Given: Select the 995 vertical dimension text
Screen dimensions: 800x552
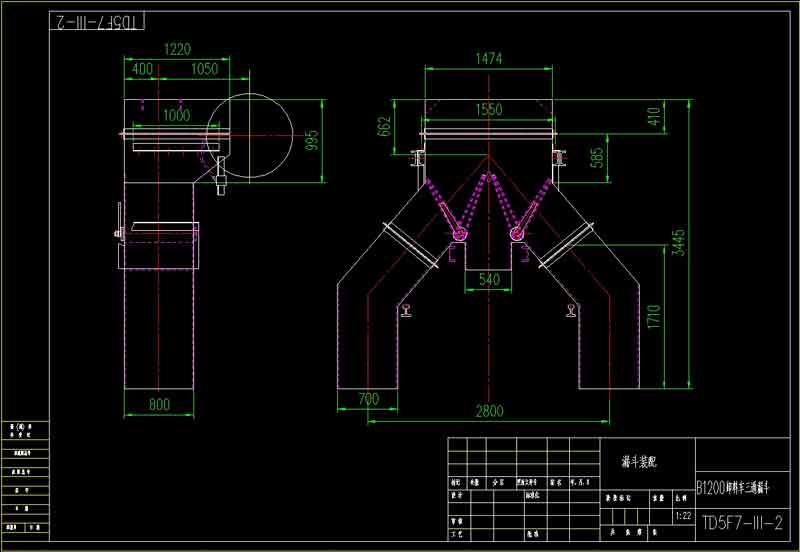Looking at the screenshot, I should (x=311, y=140).
